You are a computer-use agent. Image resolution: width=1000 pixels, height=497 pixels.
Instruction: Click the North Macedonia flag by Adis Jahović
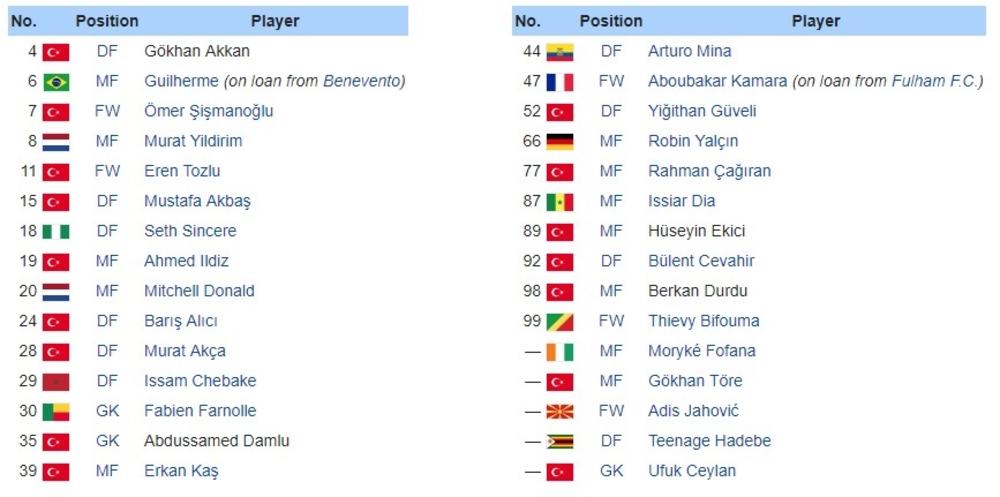pyautogui.click(x=560, y=412)
